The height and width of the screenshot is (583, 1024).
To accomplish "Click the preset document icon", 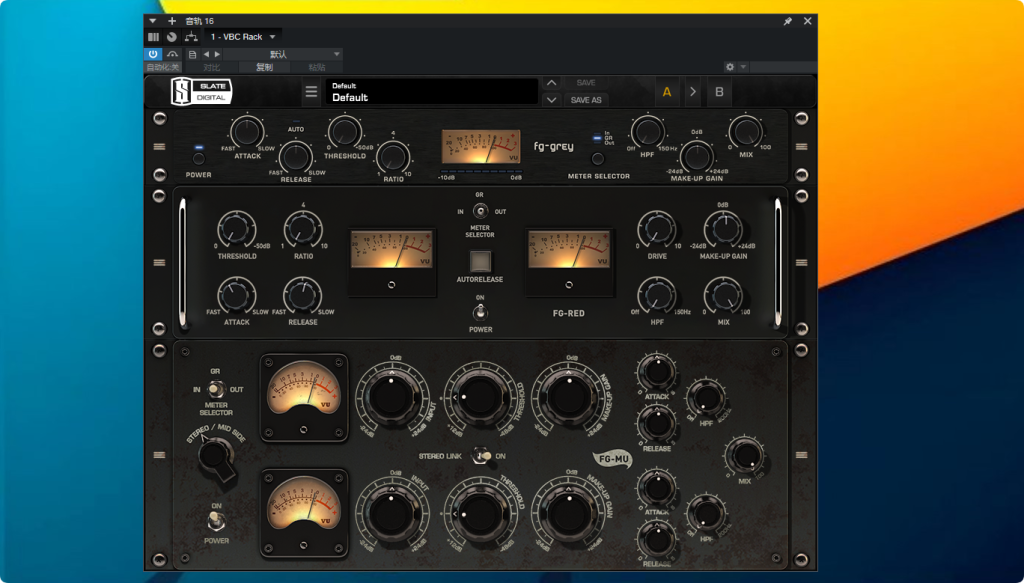I will coord(192,54).
